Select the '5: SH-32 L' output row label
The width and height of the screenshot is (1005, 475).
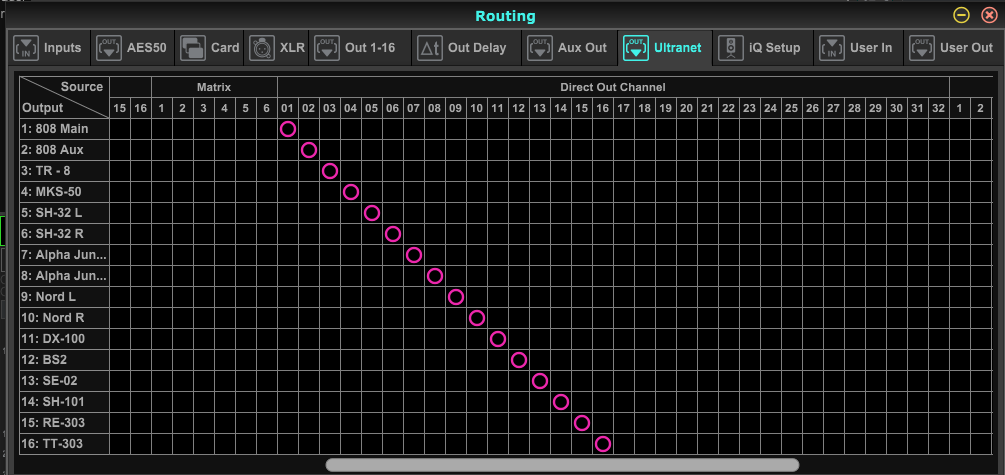click(64, 213)
